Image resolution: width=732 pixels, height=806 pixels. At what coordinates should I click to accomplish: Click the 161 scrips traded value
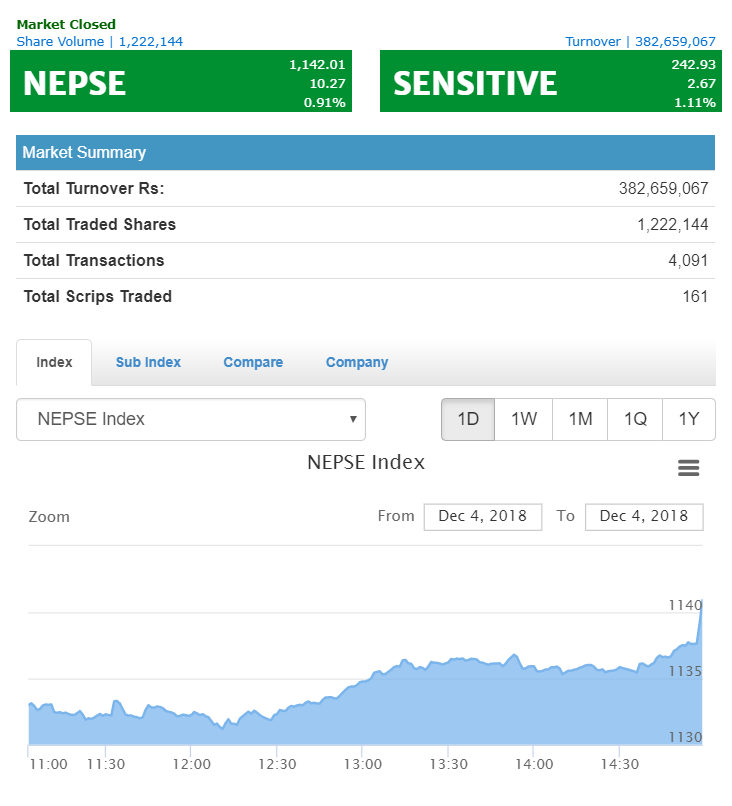(695, 297)
